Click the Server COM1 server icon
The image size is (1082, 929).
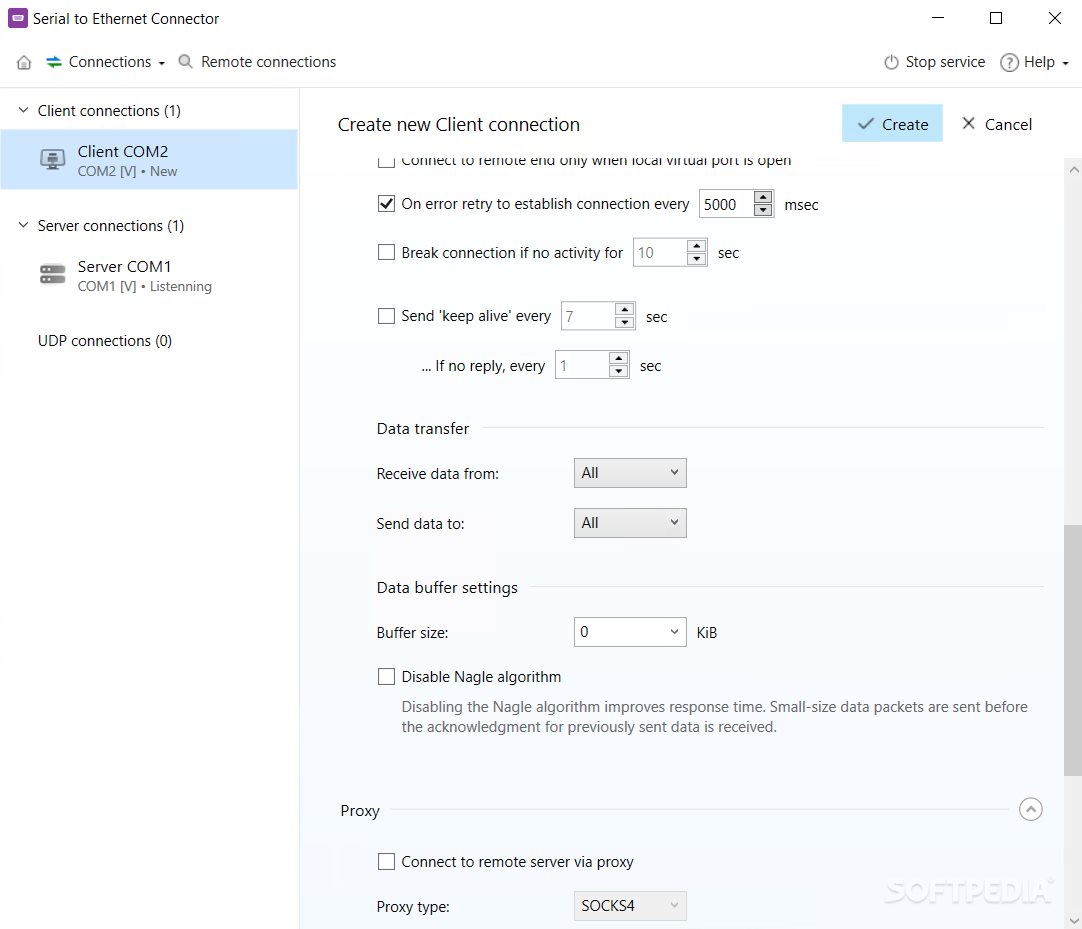pyautogui.click(x=52, y=275)
